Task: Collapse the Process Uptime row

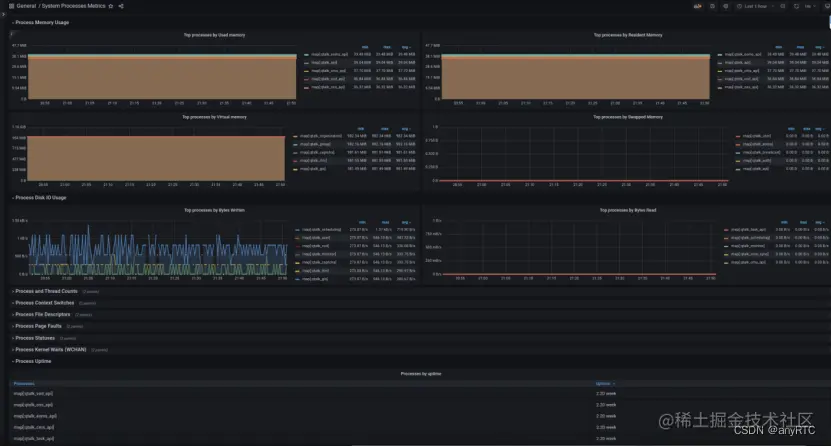Action: click(x=33, y=362)
